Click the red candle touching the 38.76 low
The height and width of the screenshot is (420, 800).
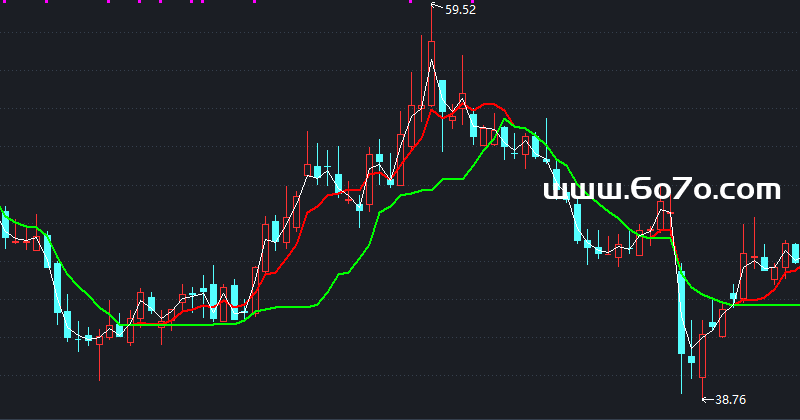pos(702,353)
